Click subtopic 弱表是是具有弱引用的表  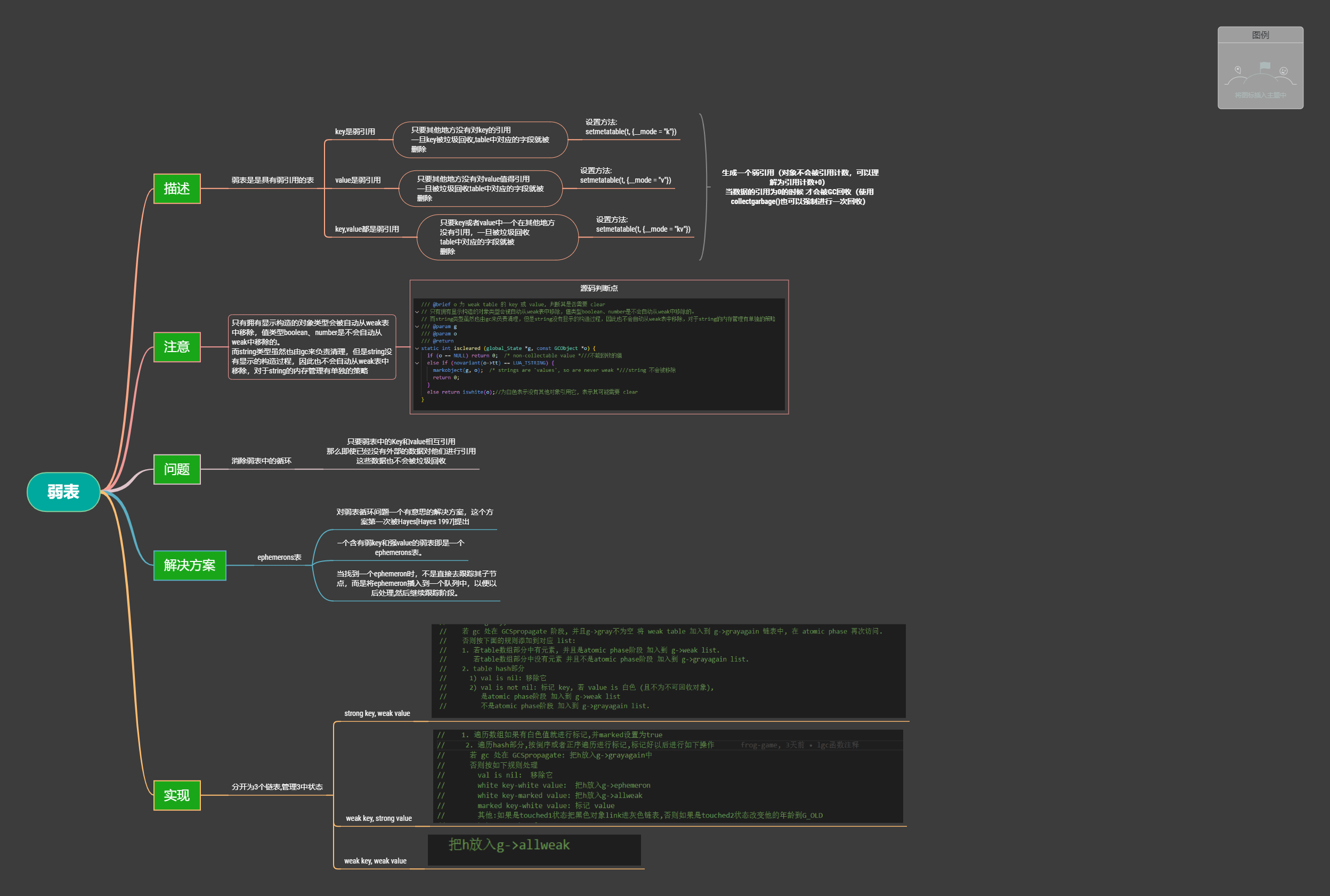(x=273, y=180)
